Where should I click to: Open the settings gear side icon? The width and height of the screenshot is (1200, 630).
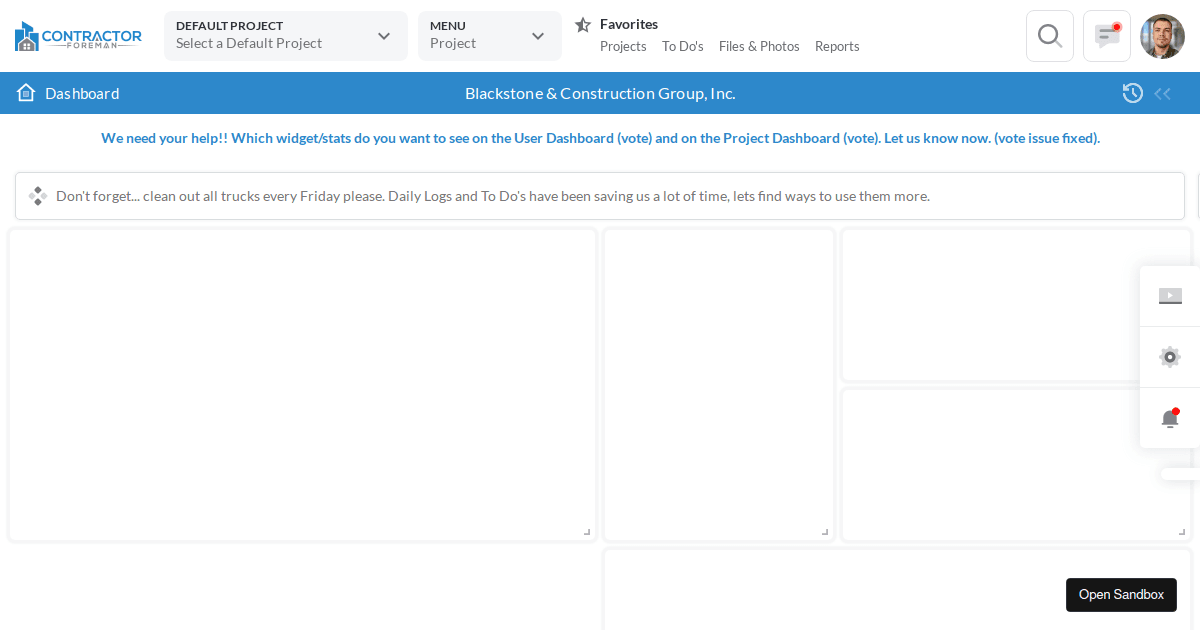1170,357
